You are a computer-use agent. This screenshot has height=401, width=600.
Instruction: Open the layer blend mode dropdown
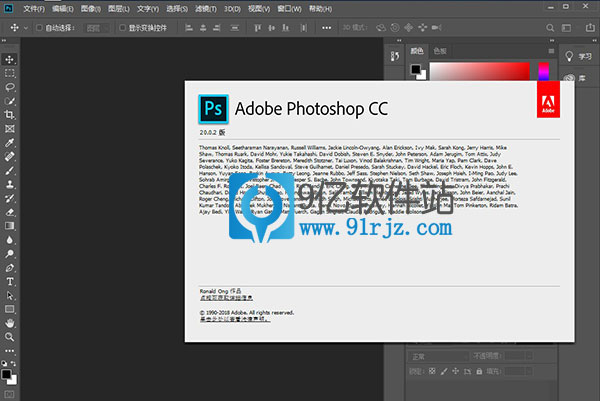[438, 356]
